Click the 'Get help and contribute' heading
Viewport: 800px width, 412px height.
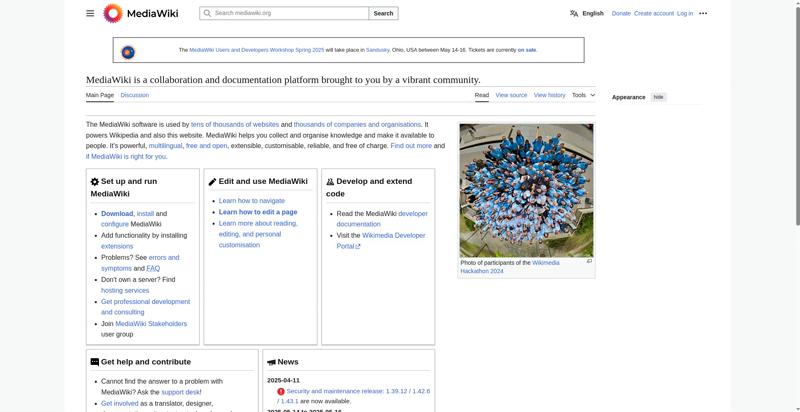point(146,362)
